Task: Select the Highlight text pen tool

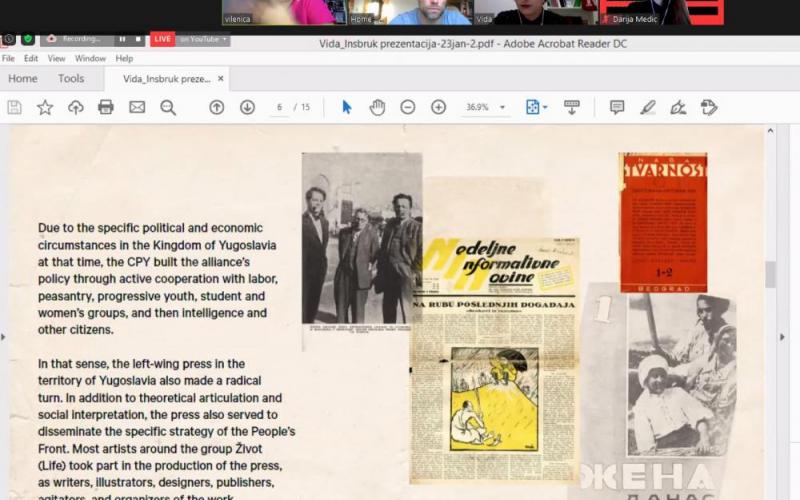Action: 647,107
